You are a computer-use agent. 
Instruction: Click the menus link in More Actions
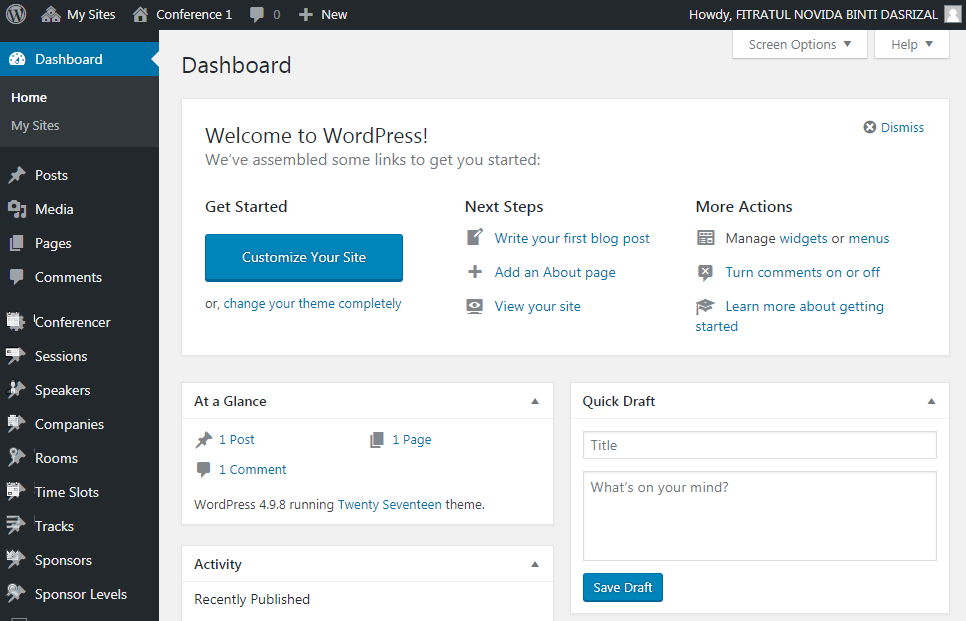[x=869, y=238]
